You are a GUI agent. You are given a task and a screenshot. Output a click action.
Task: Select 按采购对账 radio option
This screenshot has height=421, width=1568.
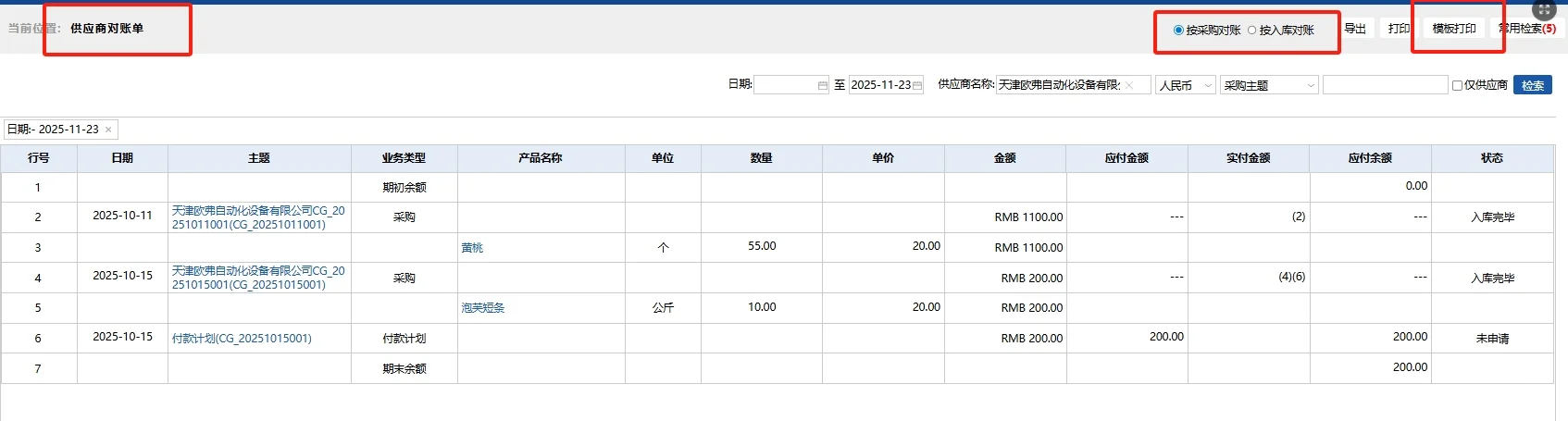click(1178, 31)
